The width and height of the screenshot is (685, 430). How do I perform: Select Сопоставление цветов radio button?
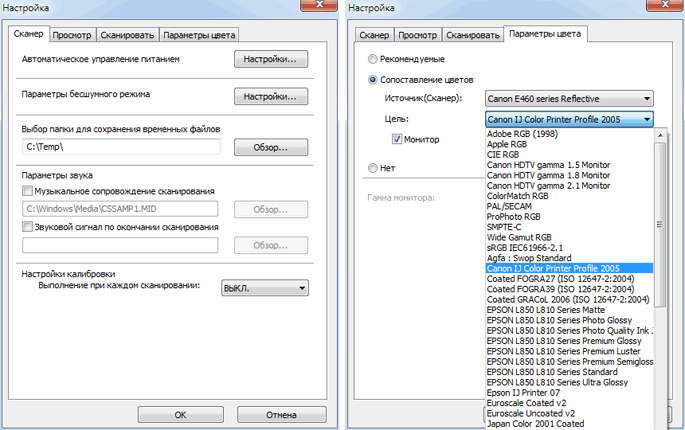[373, 80]
